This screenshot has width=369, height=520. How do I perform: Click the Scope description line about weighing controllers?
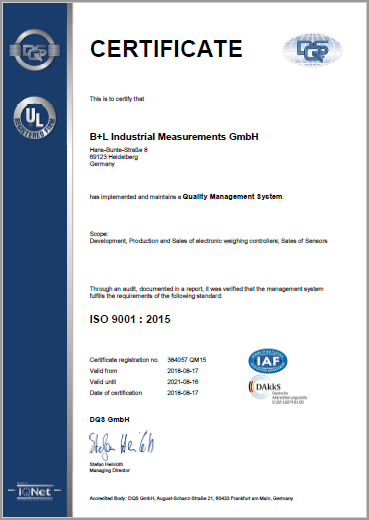(x=208, y=241)
